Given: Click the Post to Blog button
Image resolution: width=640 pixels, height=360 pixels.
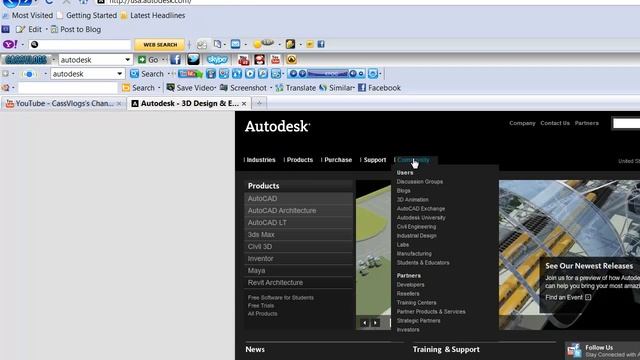Looking at the screenshot, I should pos(76,29).
